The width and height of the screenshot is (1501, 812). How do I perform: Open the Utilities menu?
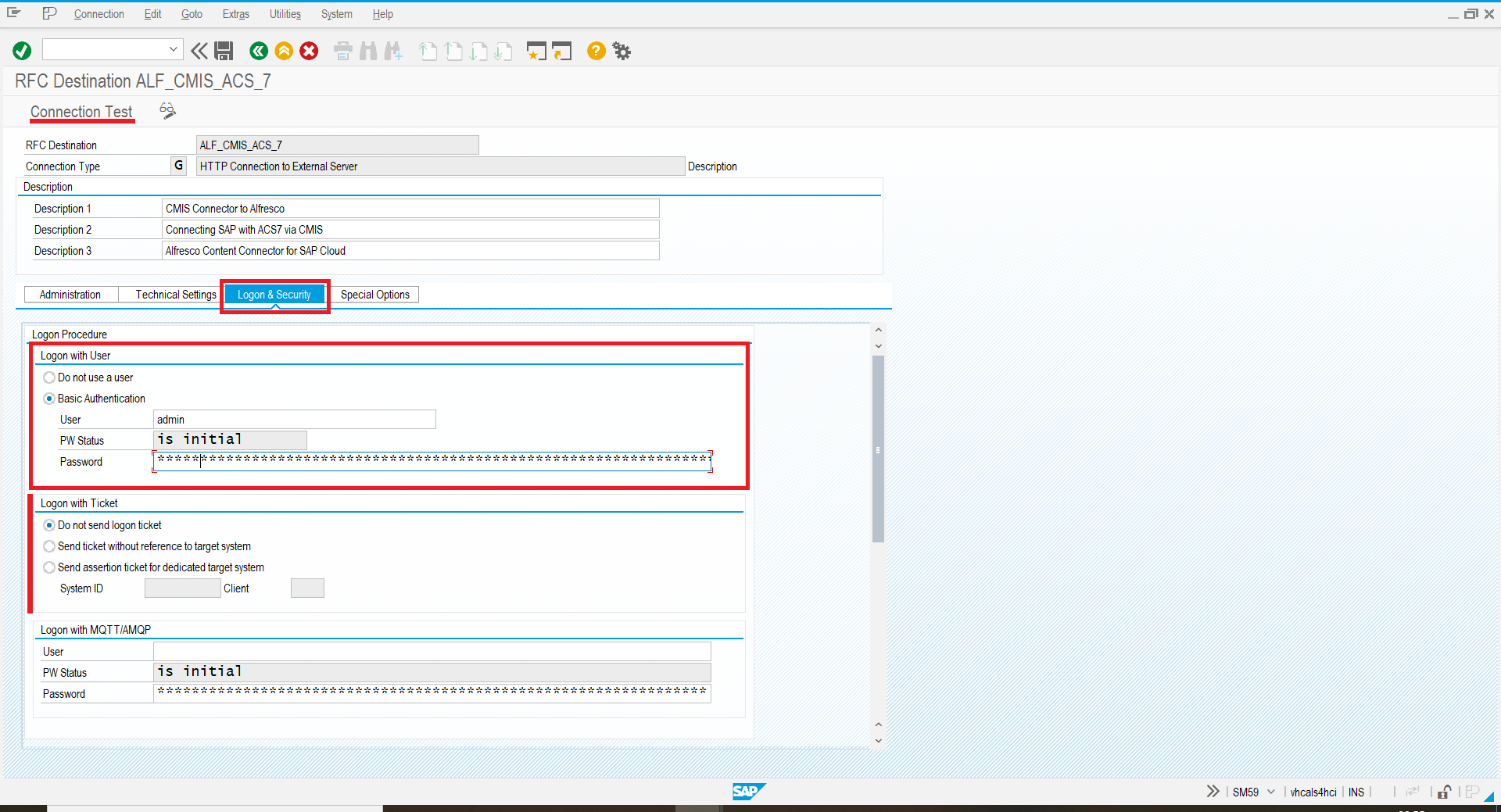click(x=285, y=14)
